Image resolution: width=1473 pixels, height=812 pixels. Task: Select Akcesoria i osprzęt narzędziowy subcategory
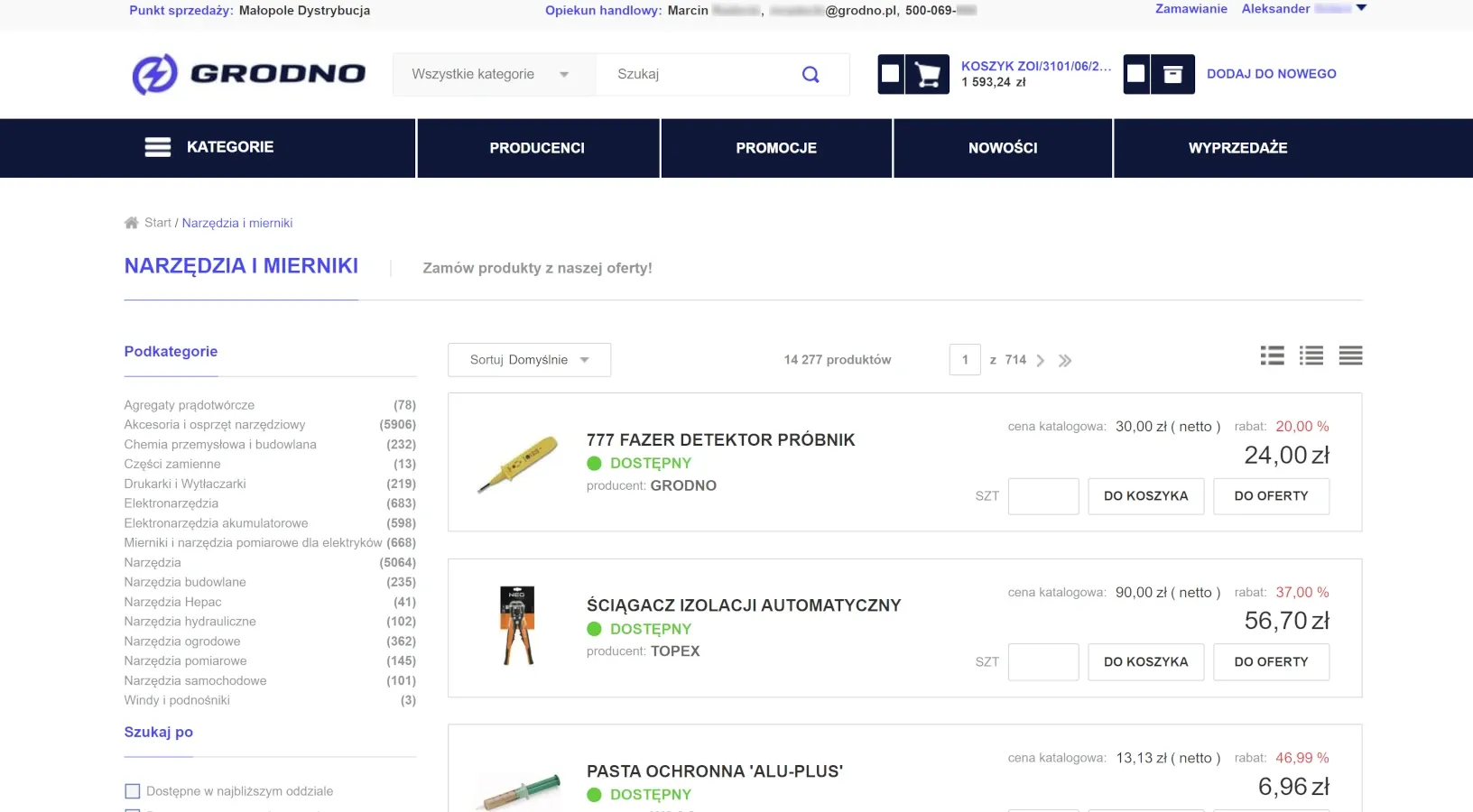pyautogui.click(x=215, y=425)
